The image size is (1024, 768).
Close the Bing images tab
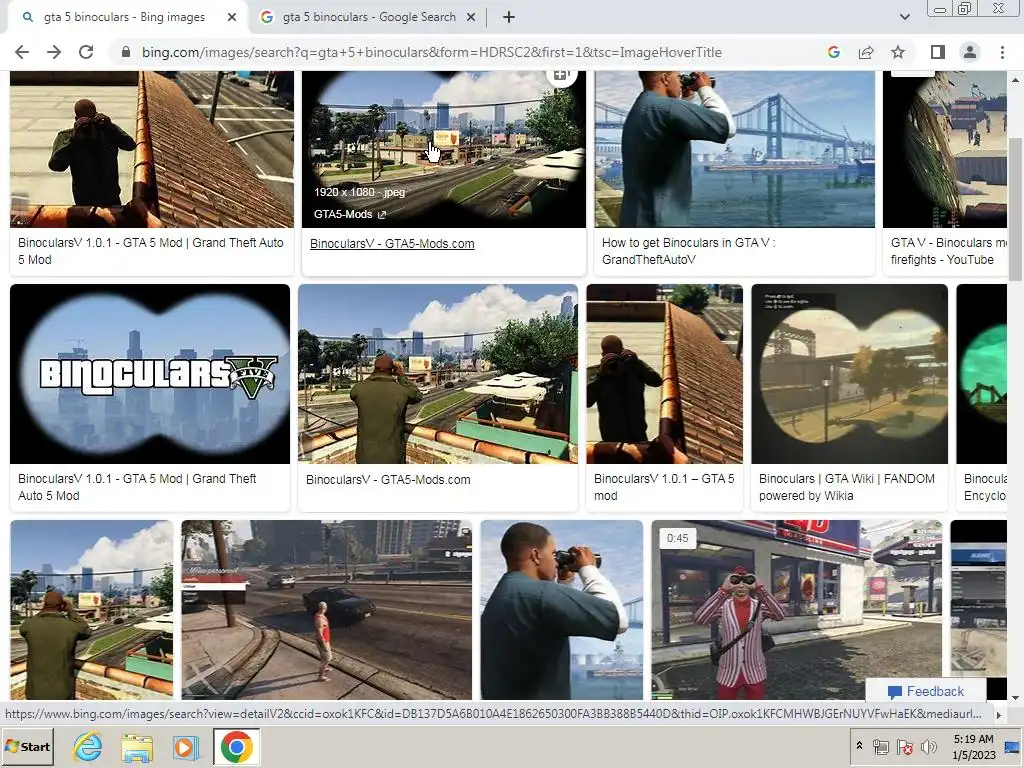pyautogui.click(x=232, y=18)
